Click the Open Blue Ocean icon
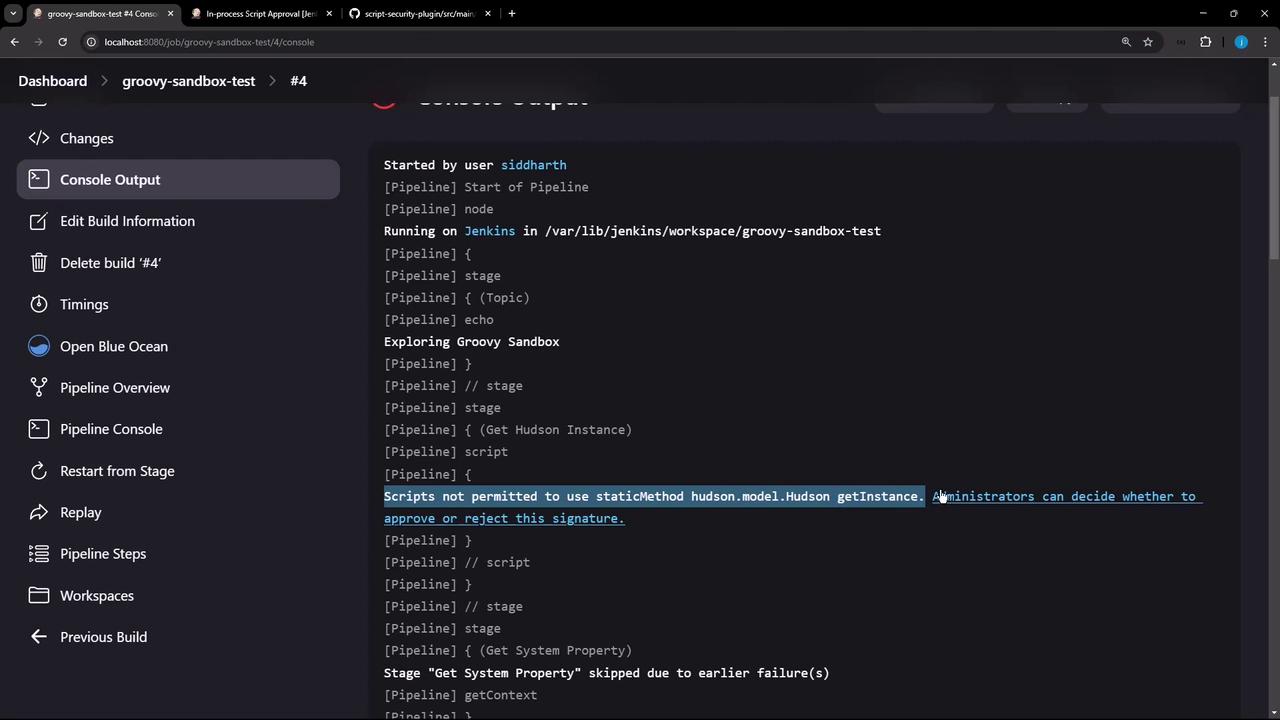This screenshot has height=720, width=1280. 39,346
